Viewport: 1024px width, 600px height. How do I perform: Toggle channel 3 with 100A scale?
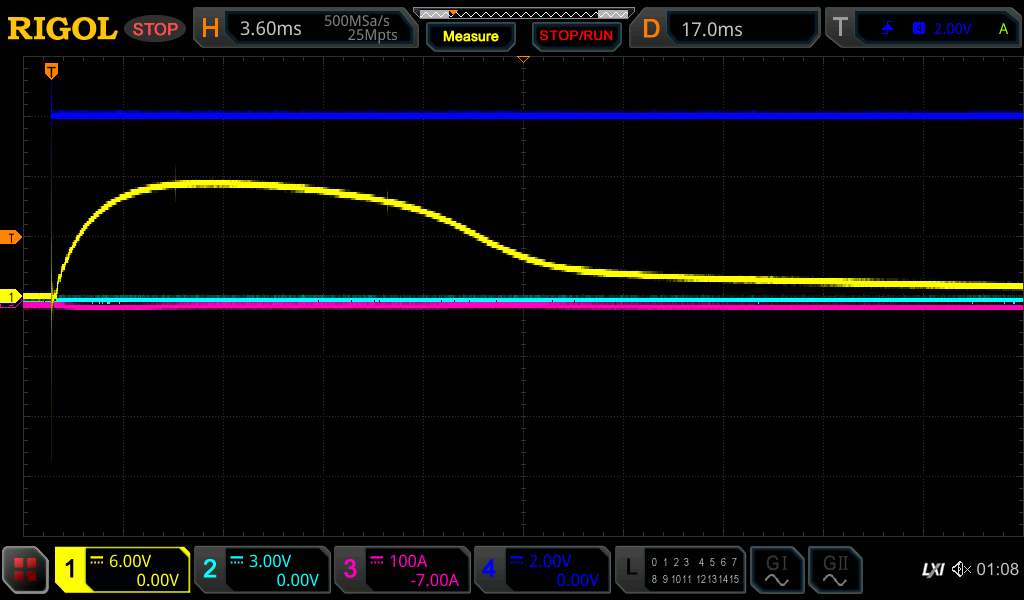pyautogui.click(x=402, y=570)
